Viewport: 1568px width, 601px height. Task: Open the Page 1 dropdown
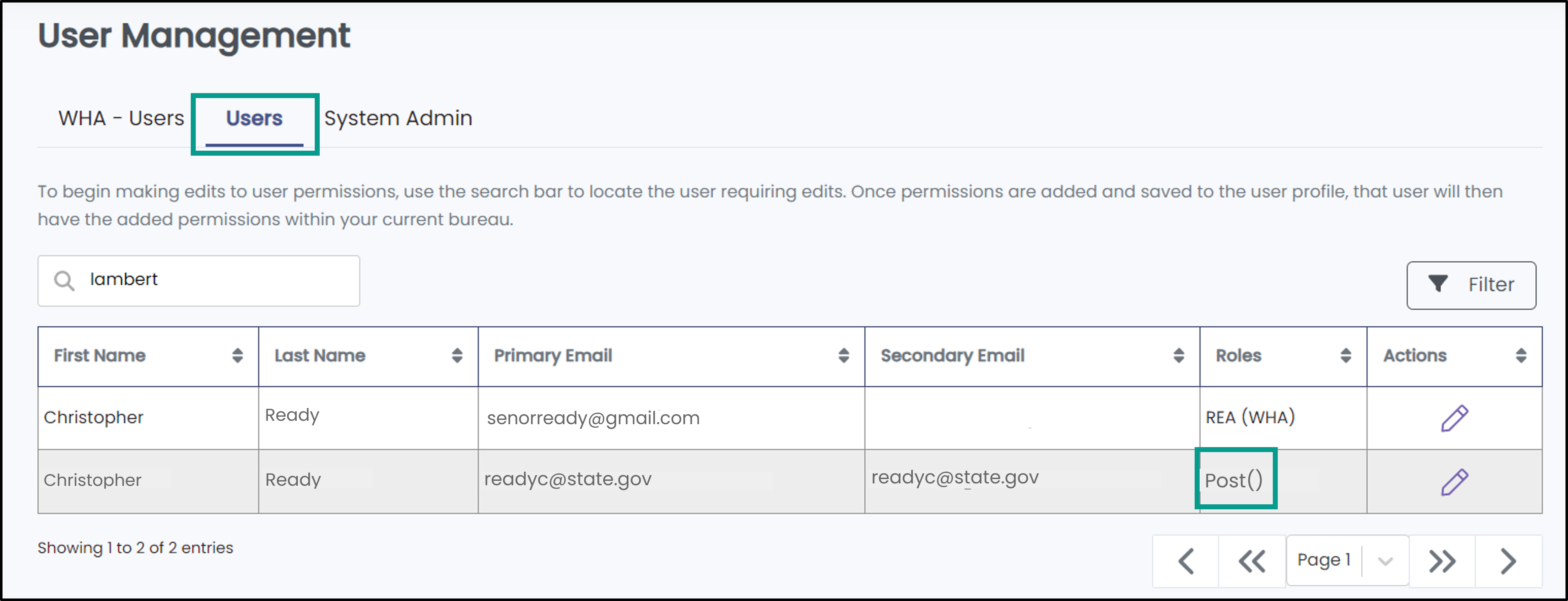tap(1347, 560)
